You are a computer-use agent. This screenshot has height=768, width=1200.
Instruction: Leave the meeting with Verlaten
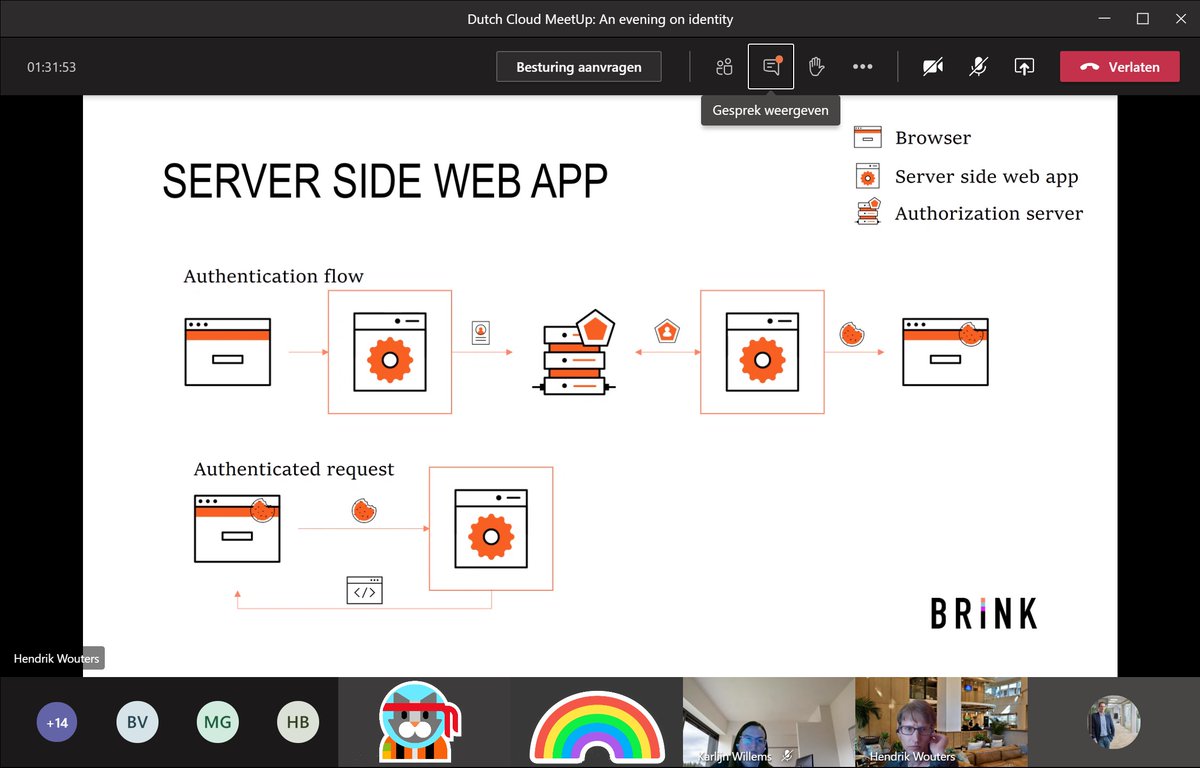tap(1120, 67)
